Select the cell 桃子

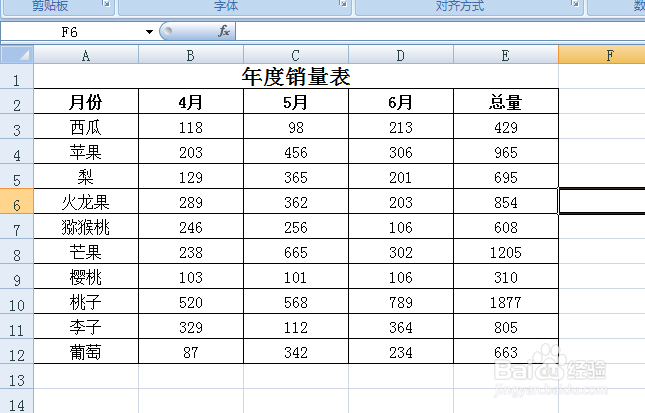(86, 302)
